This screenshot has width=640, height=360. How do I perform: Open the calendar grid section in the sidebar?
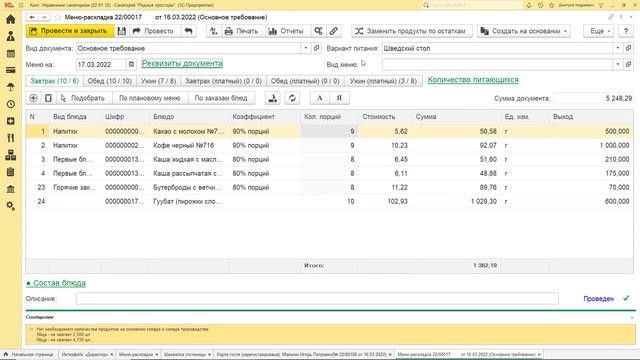pos(11,53)
